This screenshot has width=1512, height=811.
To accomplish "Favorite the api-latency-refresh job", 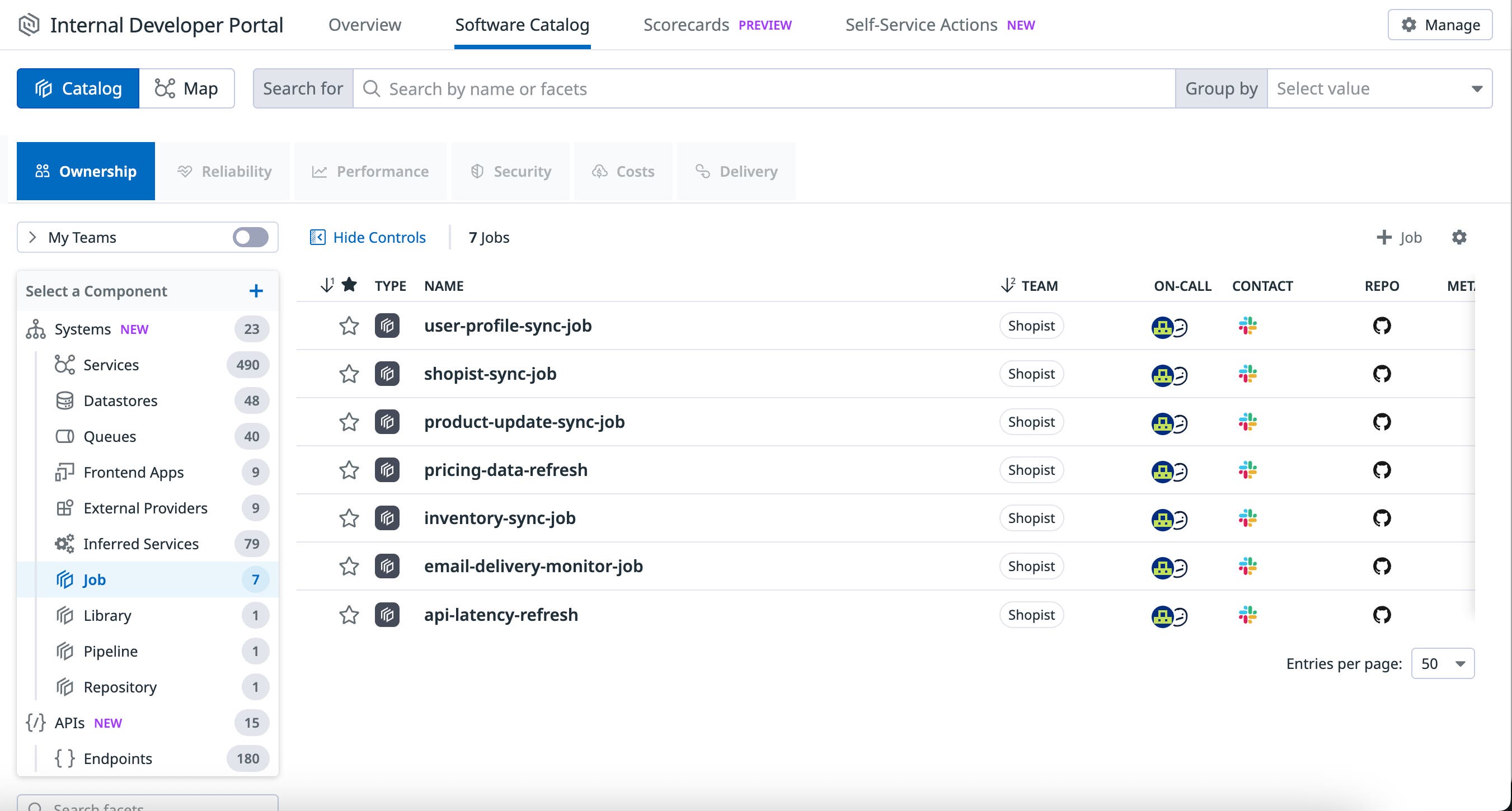I will (349, 615).
